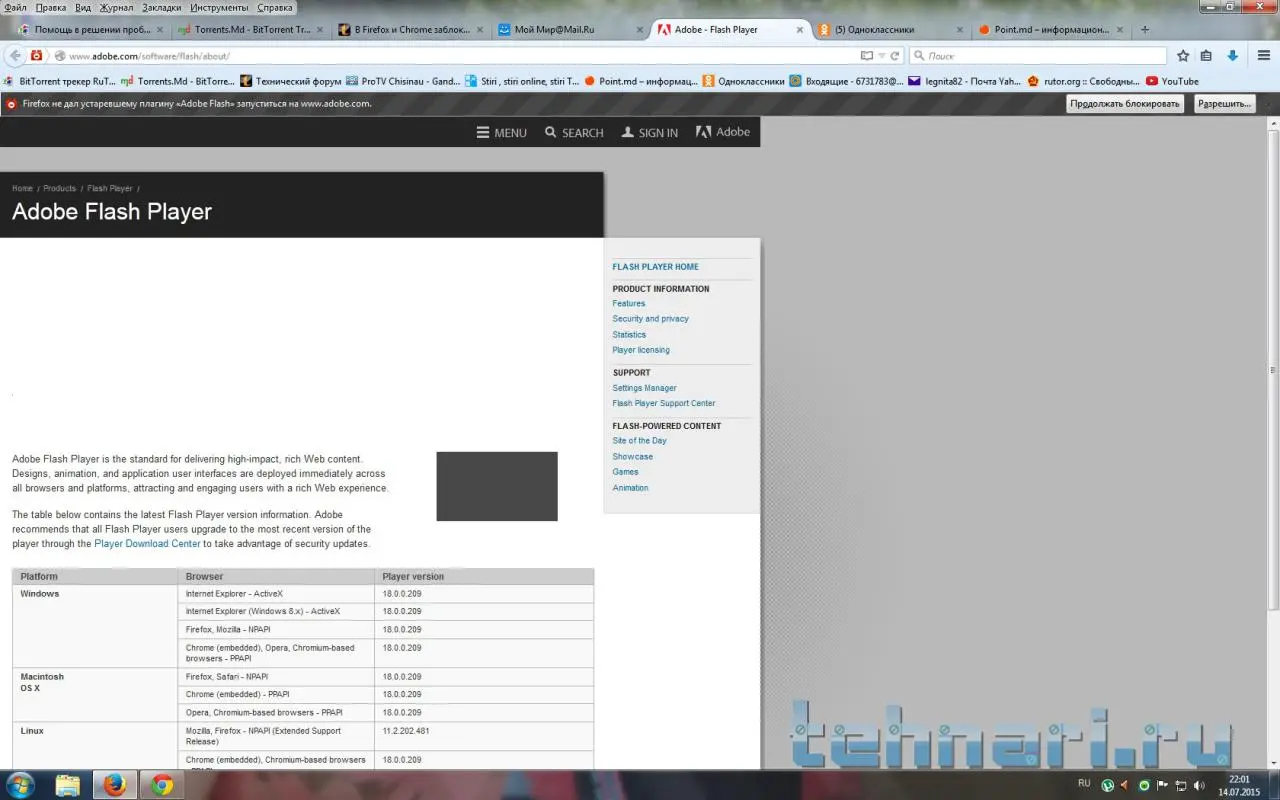
Task: Open the Журнал menu
Action: 117,7
